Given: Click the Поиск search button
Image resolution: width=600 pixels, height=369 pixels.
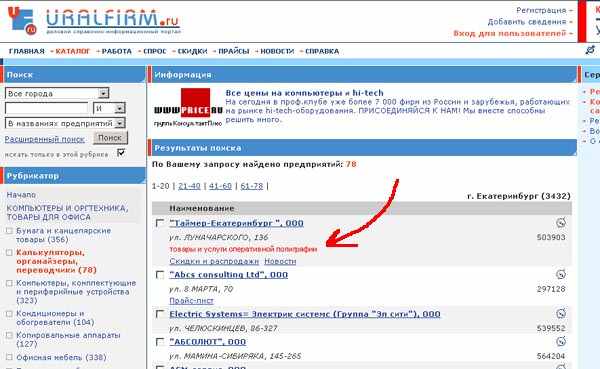Looking at the screenshot, I should (110, 138).
